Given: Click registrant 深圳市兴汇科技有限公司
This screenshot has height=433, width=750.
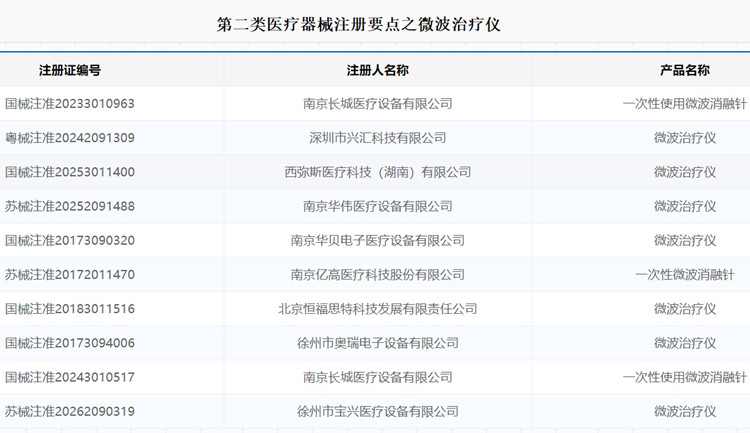Looking at the screenshot, I should click(377, 138).
